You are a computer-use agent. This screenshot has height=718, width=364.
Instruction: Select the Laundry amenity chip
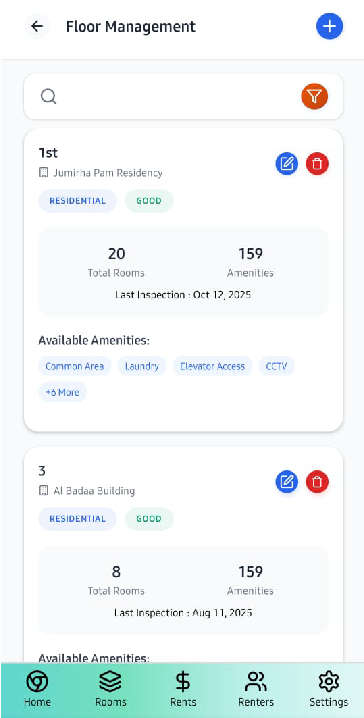[x=142, y=366]
